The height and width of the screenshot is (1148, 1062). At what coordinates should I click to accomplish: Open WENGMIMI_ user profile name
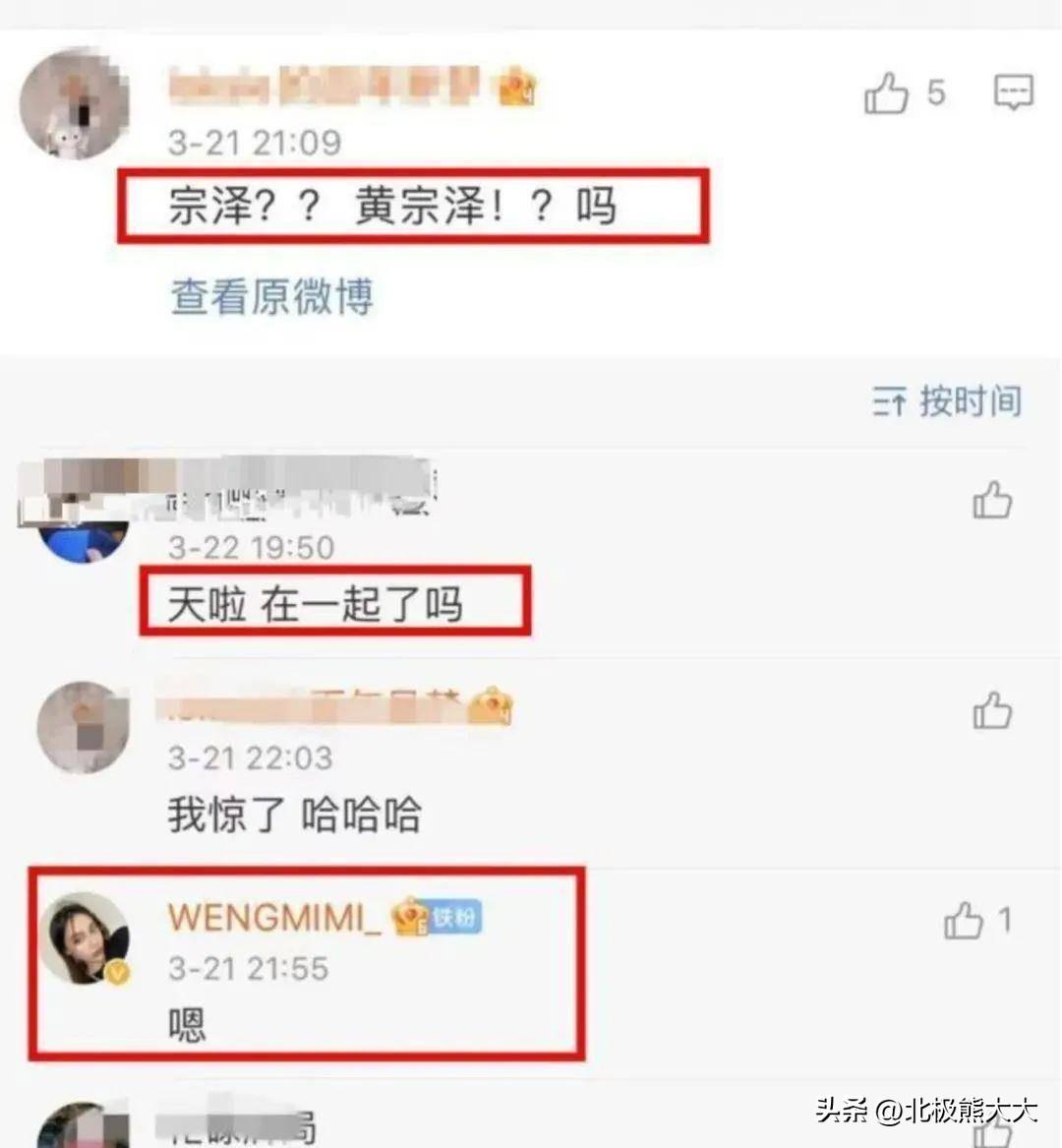(x=274, y=918)
